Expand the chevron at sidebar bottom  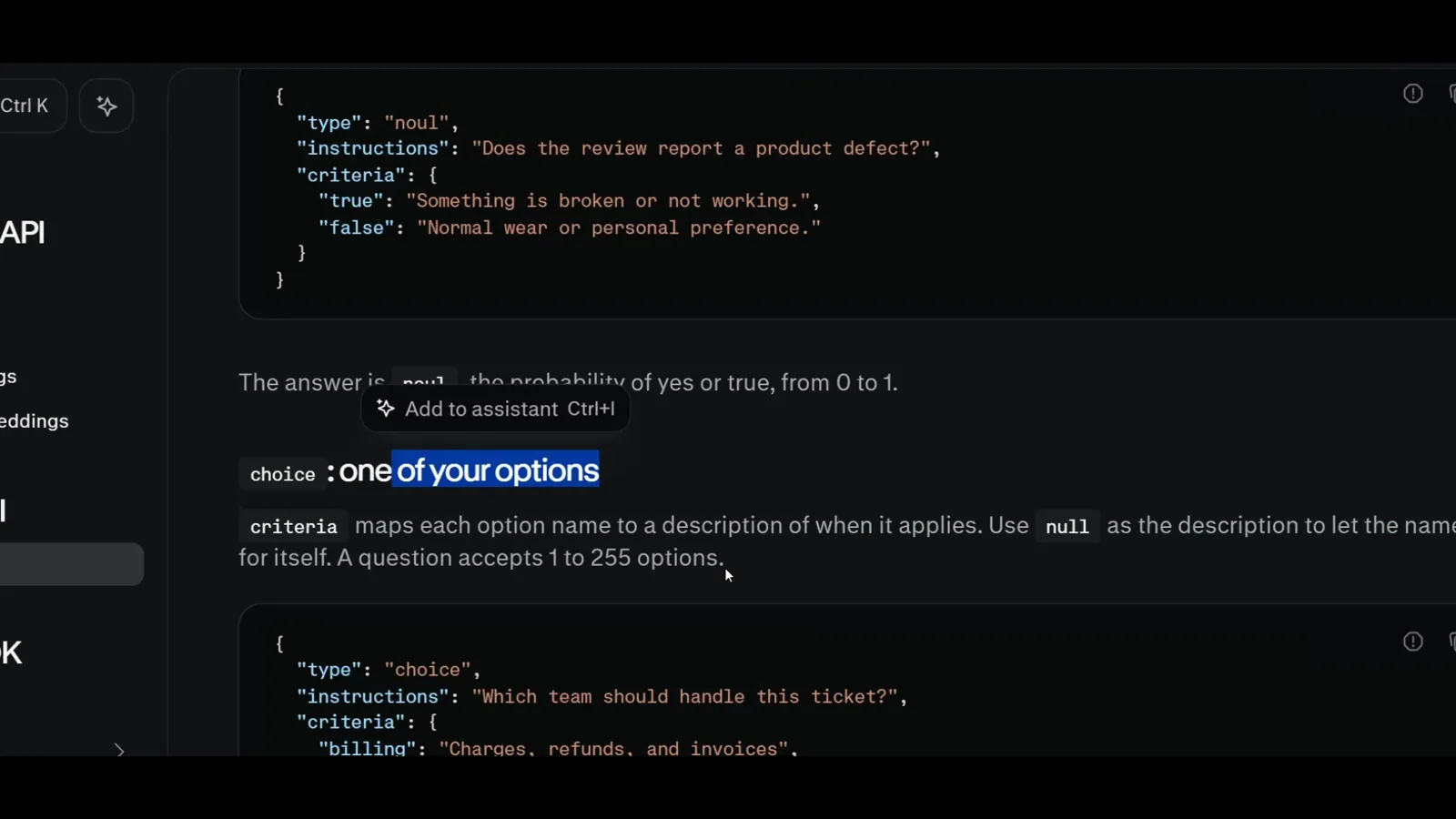tap(119, 750)
